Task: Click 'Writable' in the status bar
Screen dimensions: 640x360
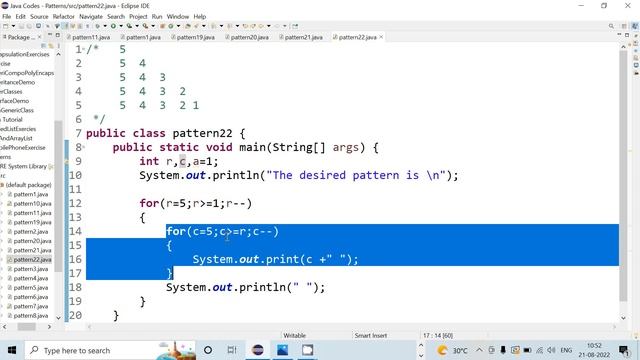Action: (294, 336)
